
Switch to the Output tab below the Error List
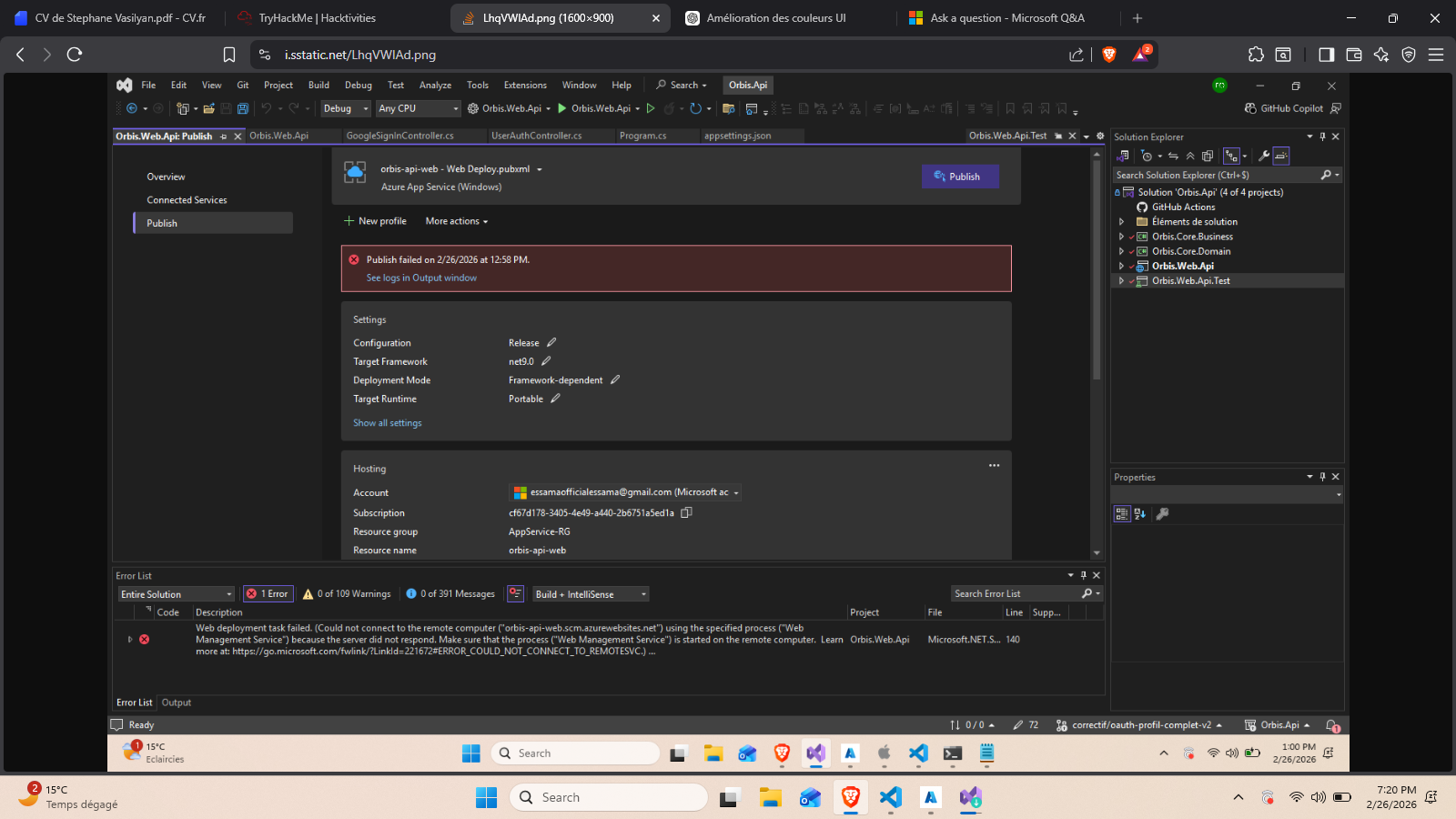[x=177, y=703]
